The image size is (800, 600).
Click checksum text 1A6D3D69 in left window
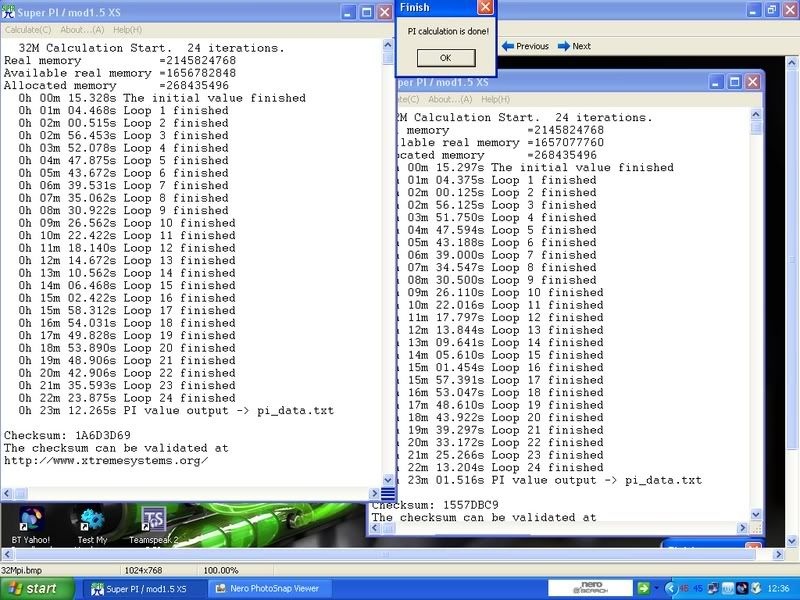click(x=103, y=436)
